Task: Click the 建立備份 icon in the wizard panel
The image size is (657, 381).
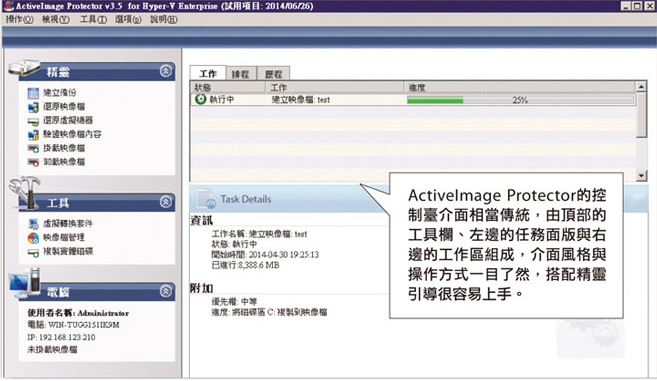Action: point(33,93)
